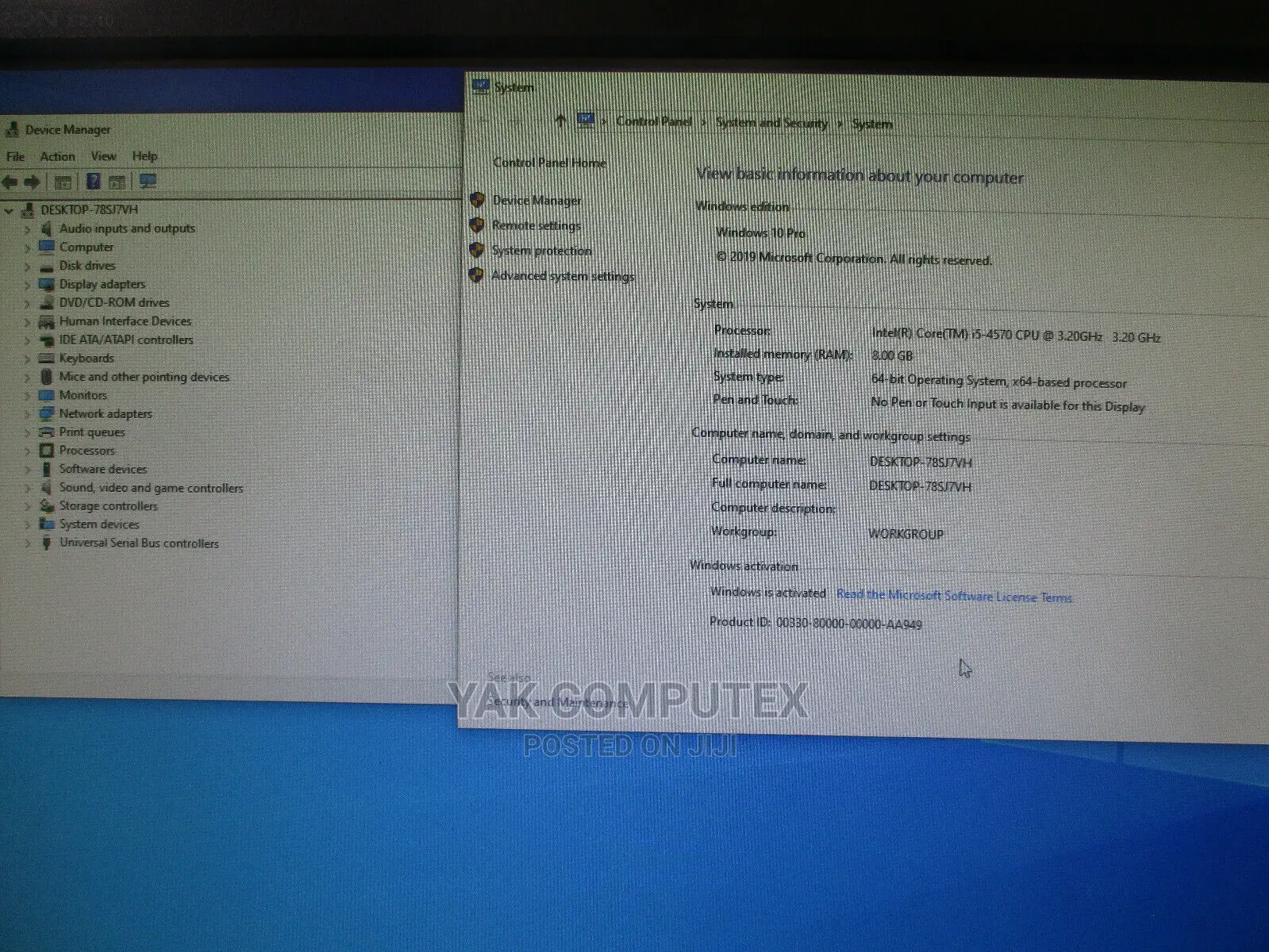Click the System window title bar icon
Viewport: 1269px width, 952px height.
point(480,86)
